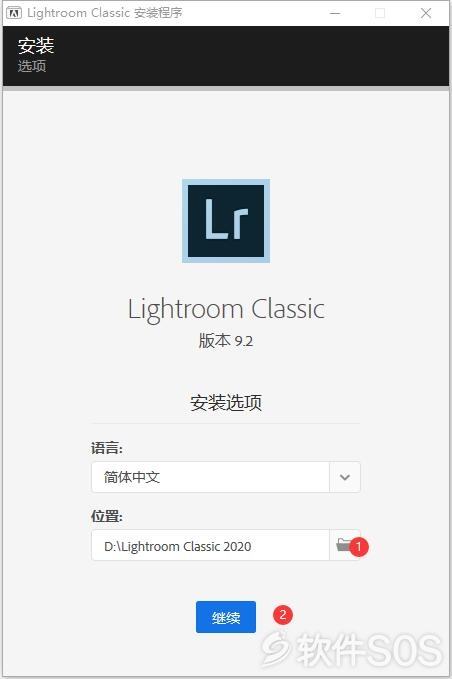Click the red number 2 marker
The image size is (452, 679).
(x=283, y=615)
